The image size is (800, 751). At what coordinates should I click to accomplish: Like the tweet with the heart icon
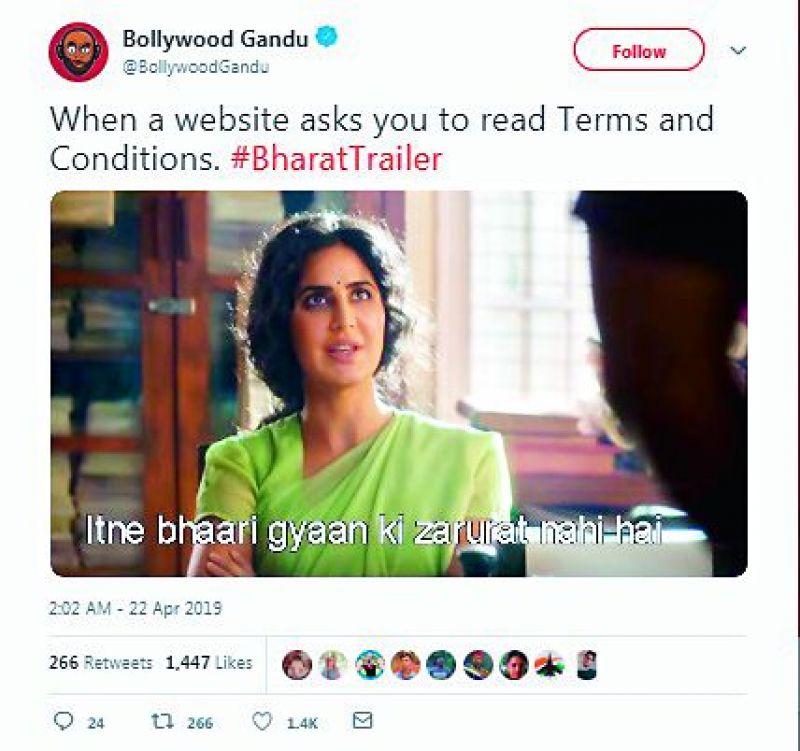pyautogui.click(x=262, y=721)
